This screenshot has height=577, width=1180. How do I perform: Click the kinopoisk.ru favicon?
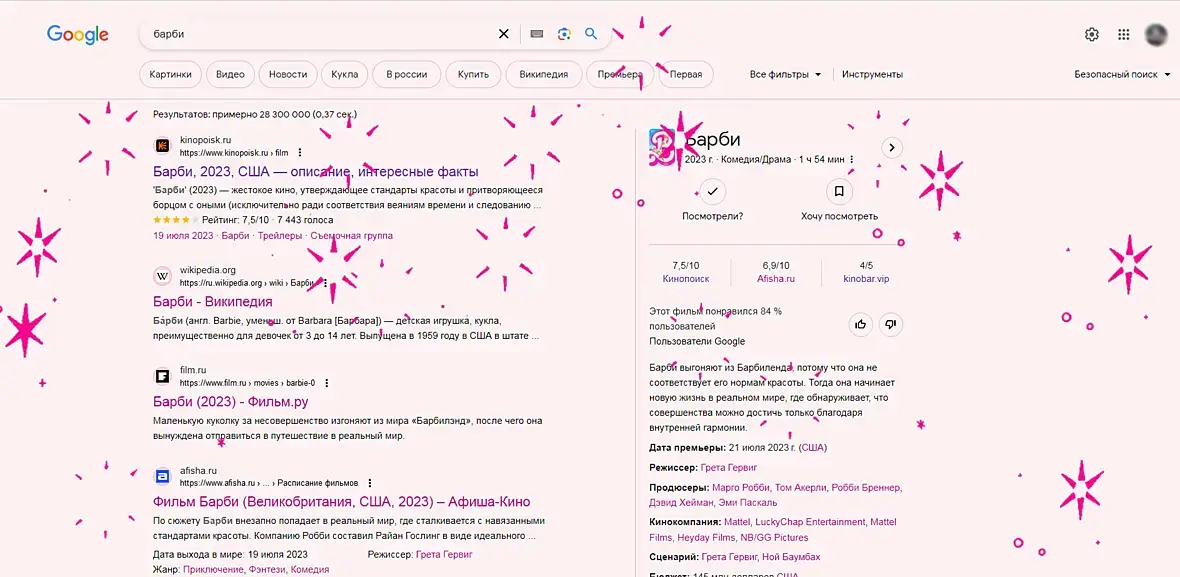tap(163, 146)
